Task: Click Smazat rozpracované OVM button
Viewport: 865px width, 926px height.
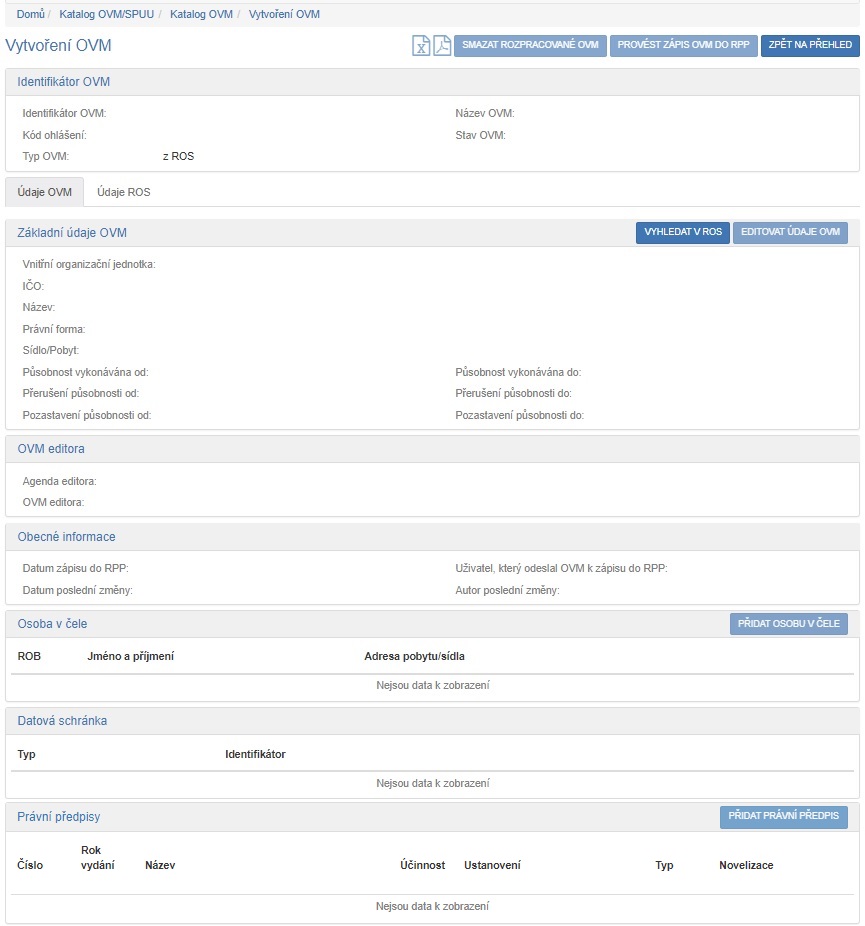Action: click(530, 46)
